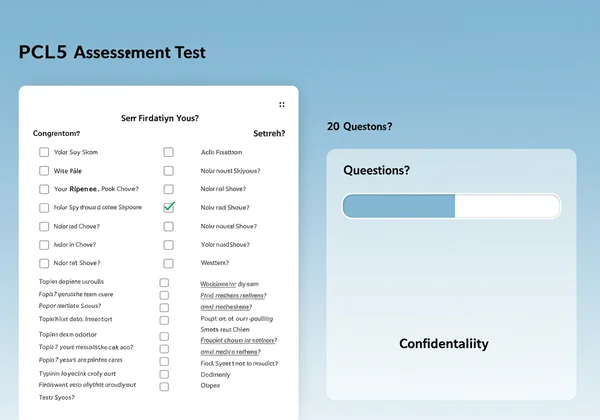The image size is (600, 420).
Task: Tick the checkbox beside 'Dodmenly'
Action: (164, 373)
